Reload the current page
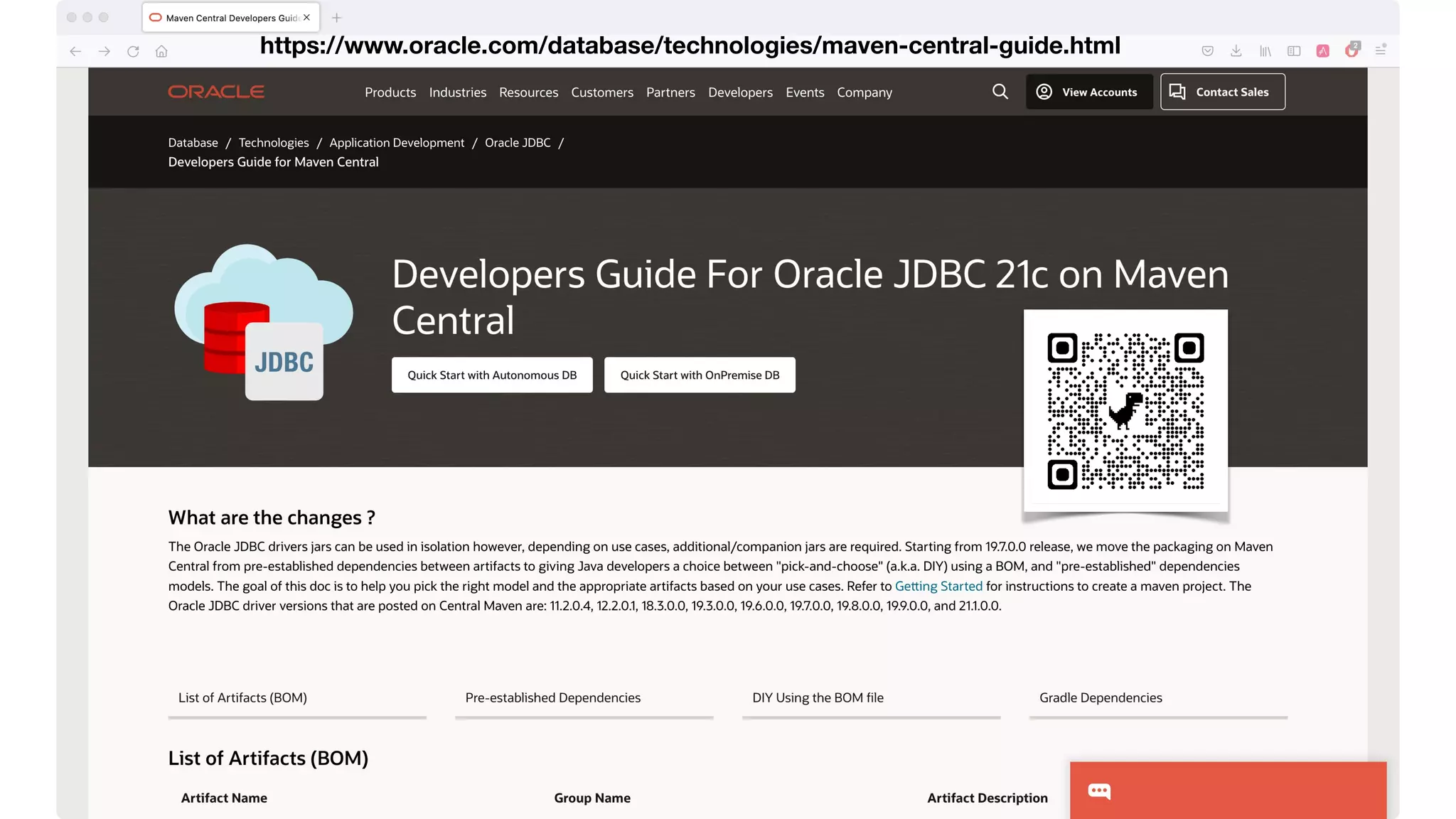Viewport: 1456px width, 819px height. [133, 51]
